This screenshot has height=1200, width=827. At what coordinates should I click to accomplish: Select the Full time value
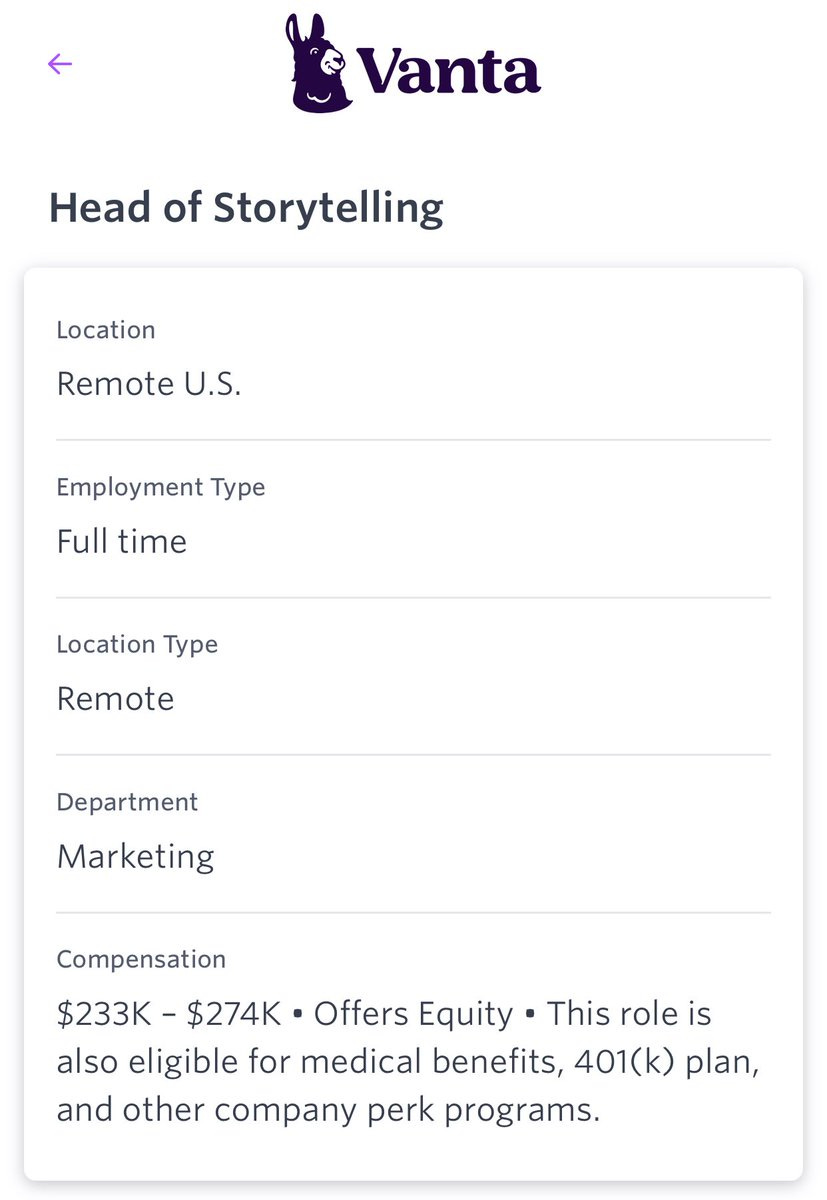pyautogui.click(x=122, y=541)
